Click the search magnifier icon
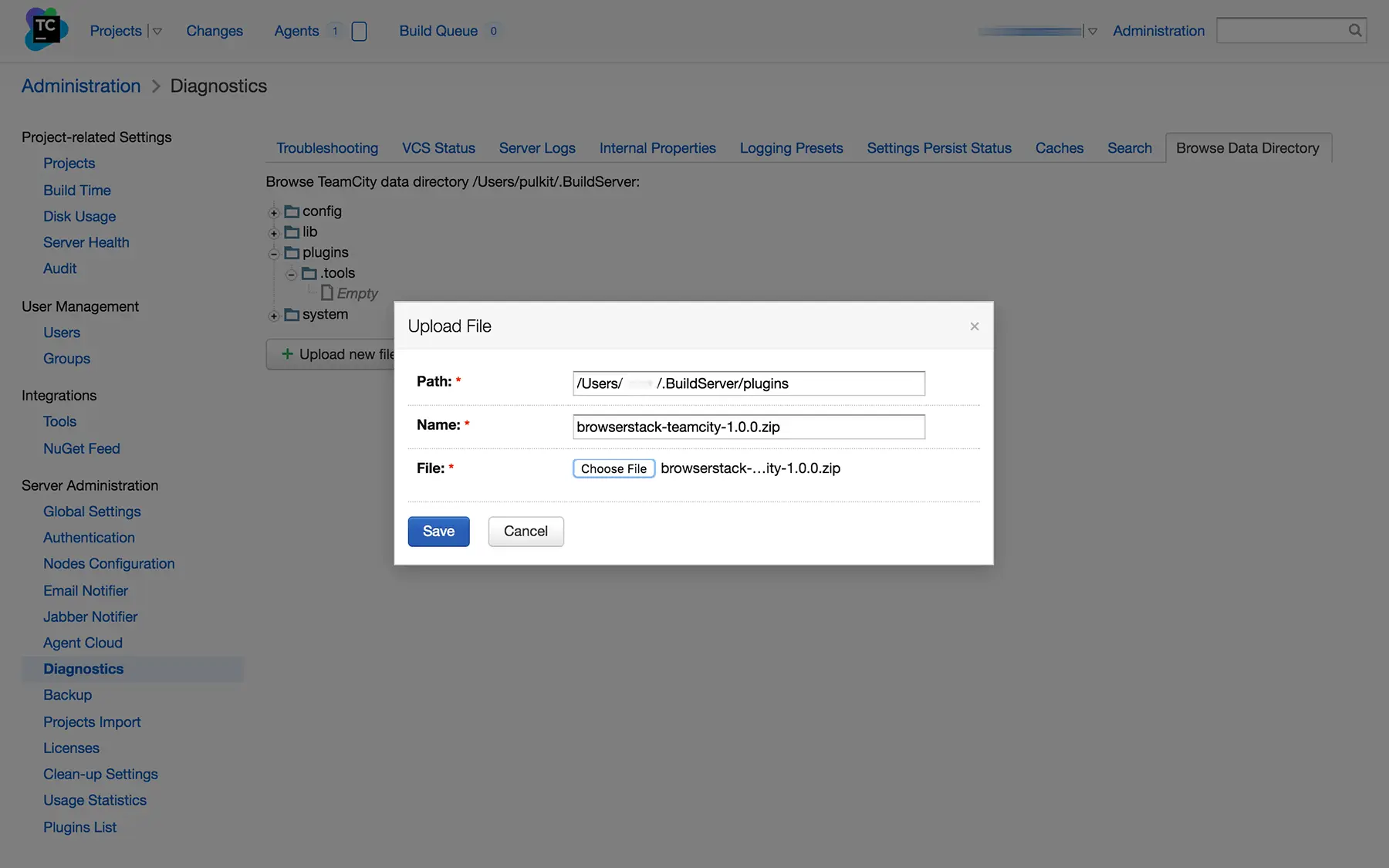This screenshot has width=1389, height=868. tap(1354, 31)
